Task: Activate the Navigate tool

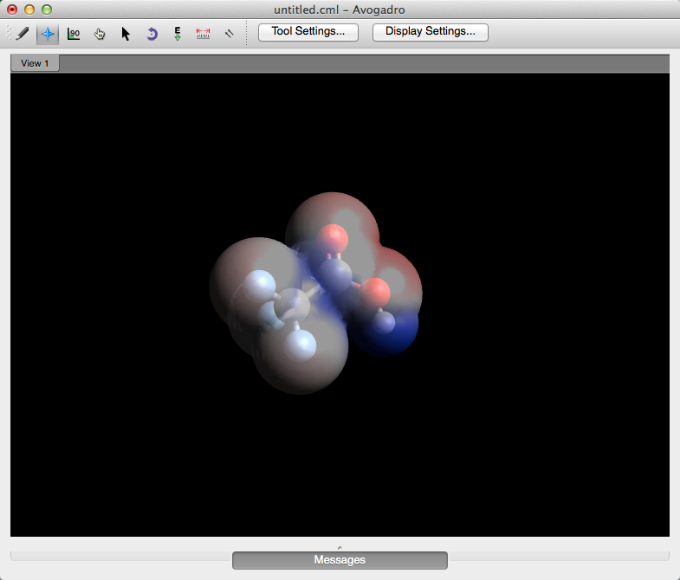Action: coord(47,33)
